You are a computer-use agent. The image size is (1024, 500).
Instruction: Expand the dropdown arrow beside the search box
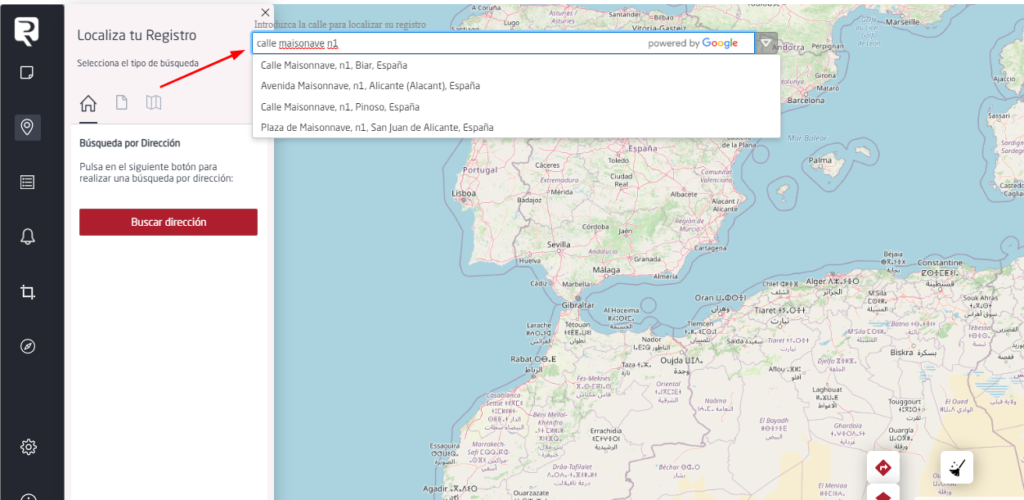[x=766, y=43]
